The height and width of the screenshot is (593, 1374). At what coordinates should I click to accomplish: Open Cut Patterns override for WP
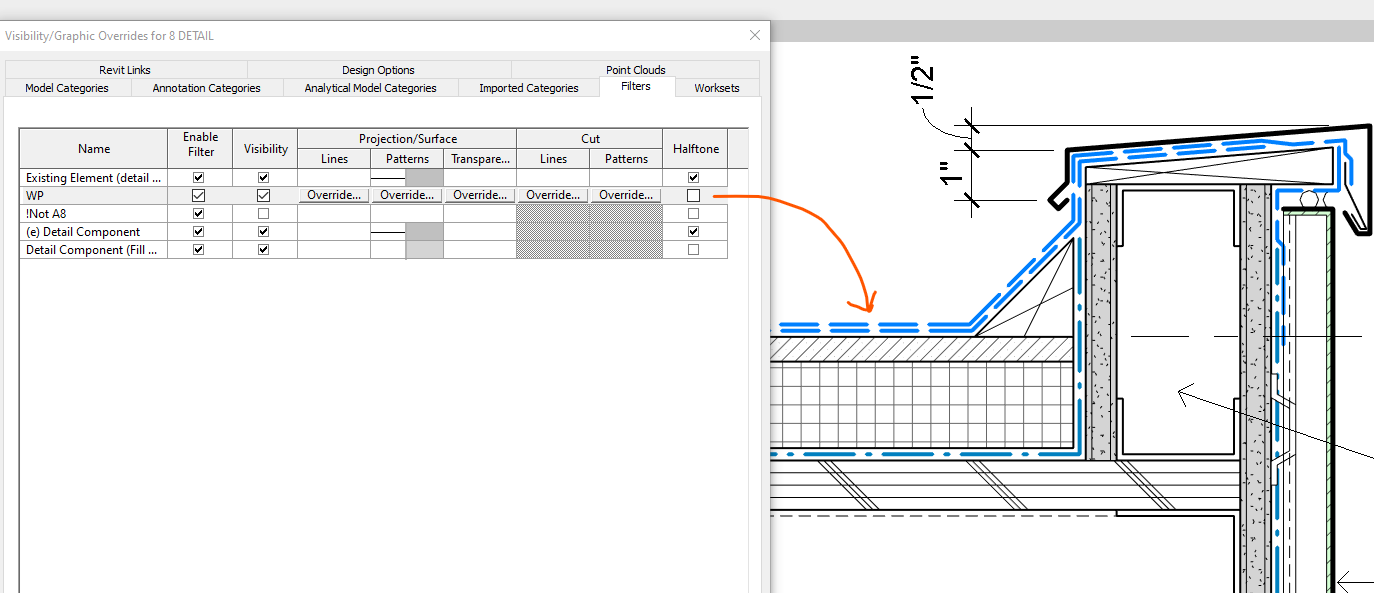click(x=625, y=195)
